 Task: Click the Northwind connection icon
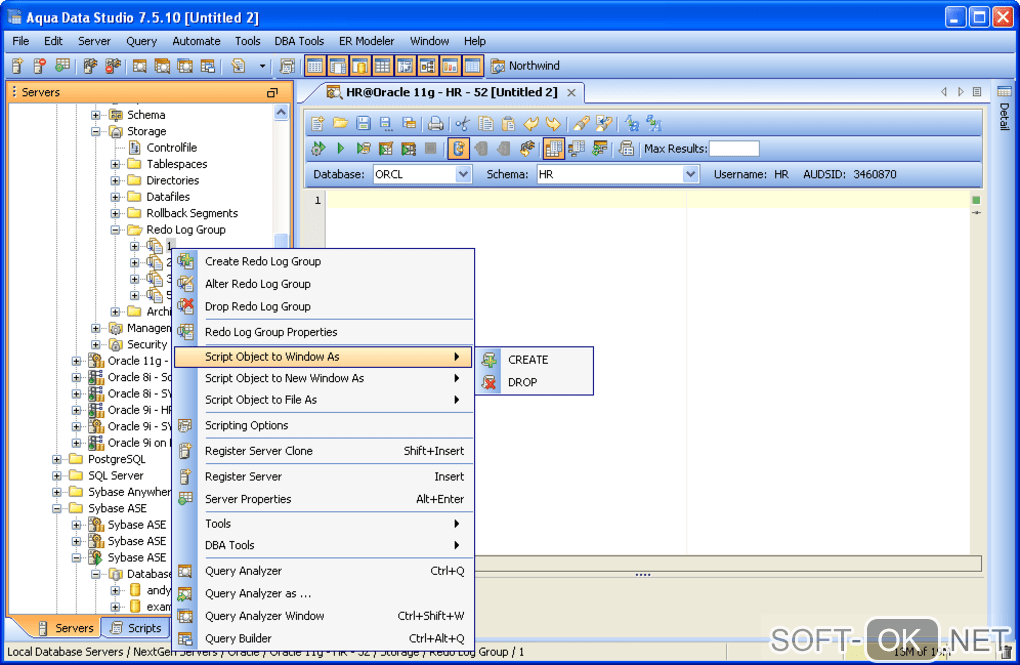pyautogui.click(x=498, y=66)
